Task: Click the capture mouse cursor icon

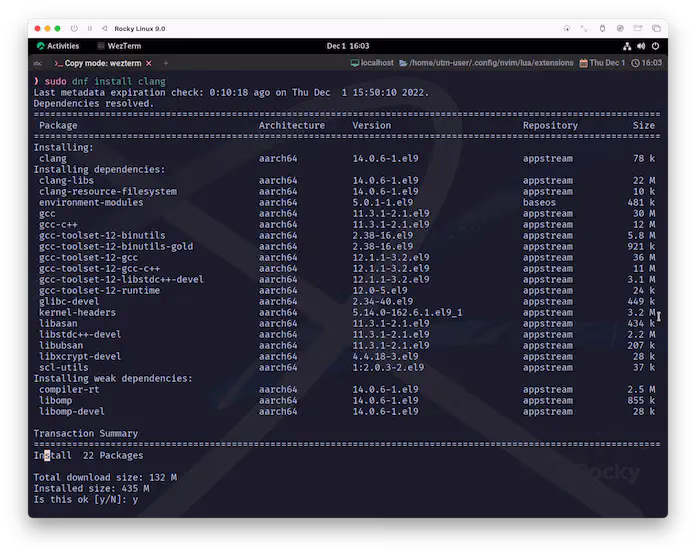Action: click(567, 28)
